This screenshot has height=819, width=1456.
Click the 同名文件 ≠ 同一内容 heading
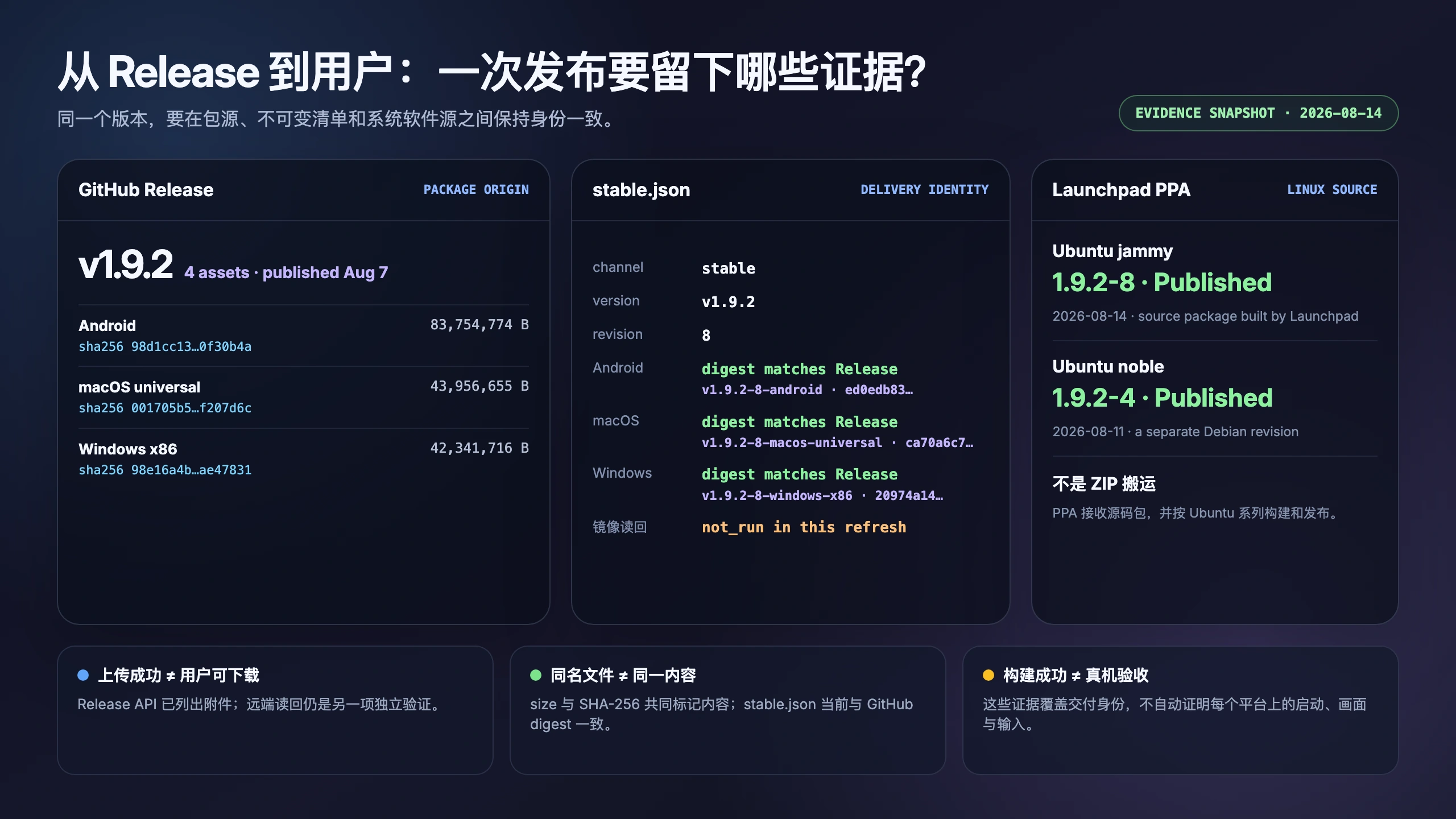coord(623,675)
